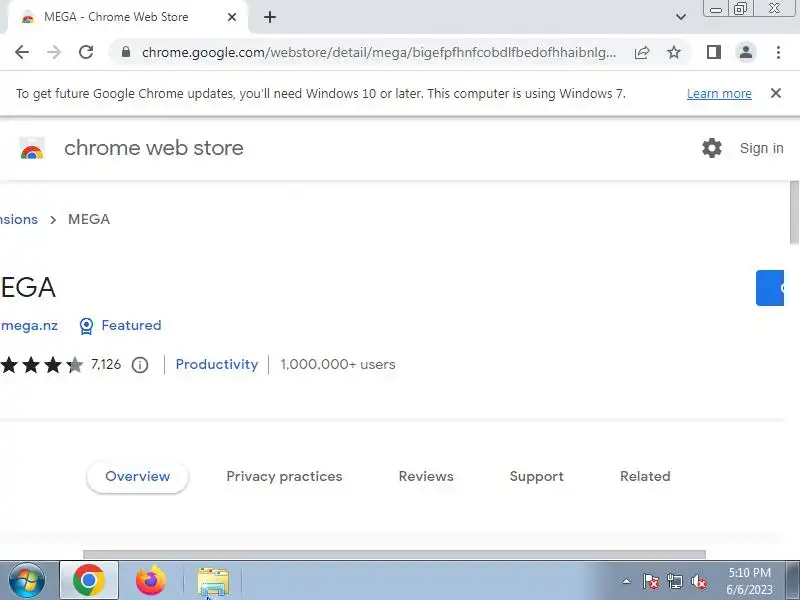The image size is (800, 600).
Task: Close the MEGA - Chrome Web Store tab
Action: (232, 17)
